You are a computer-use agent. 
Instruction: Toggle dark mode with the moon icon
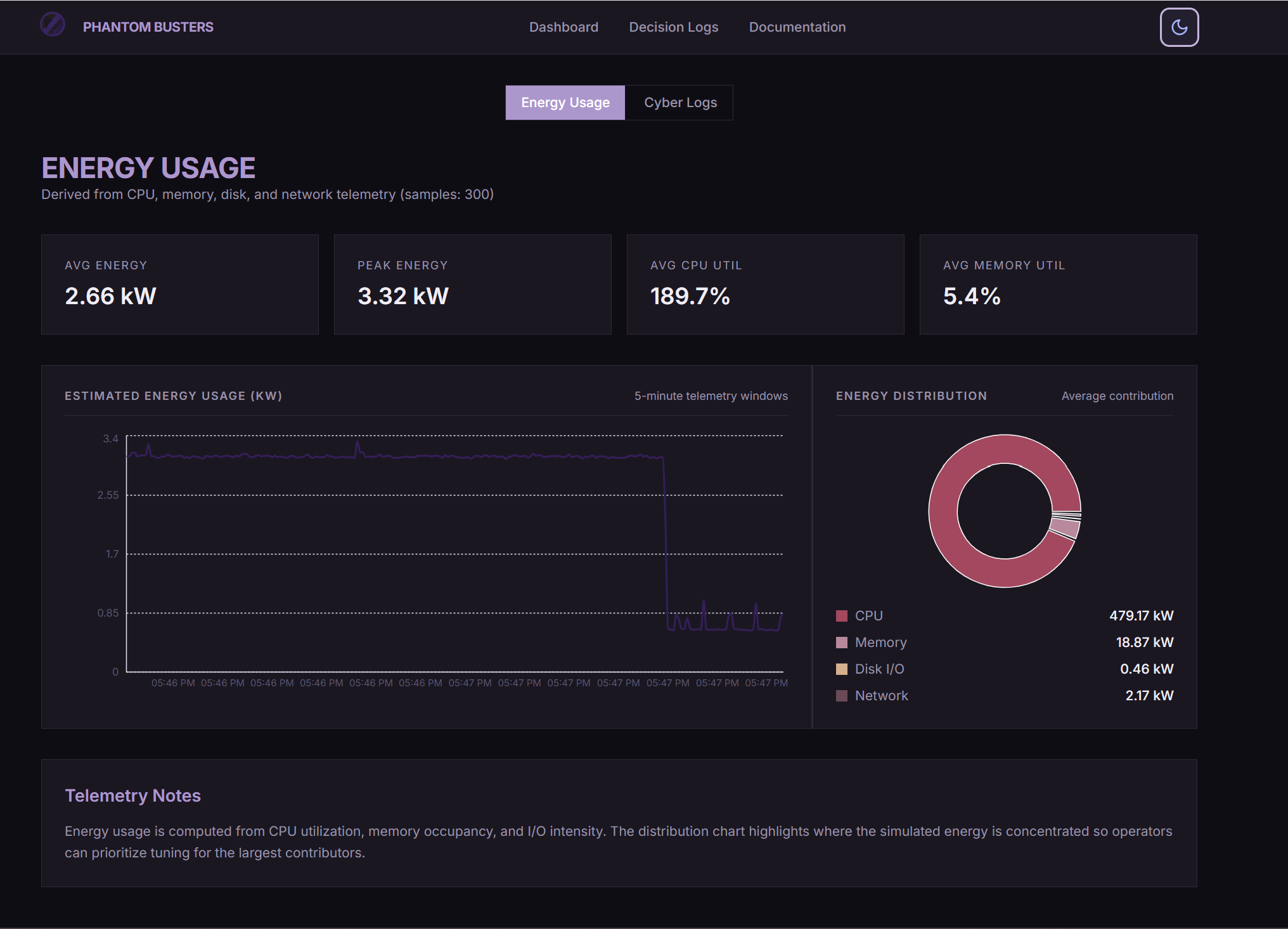tap(1178, 27)
